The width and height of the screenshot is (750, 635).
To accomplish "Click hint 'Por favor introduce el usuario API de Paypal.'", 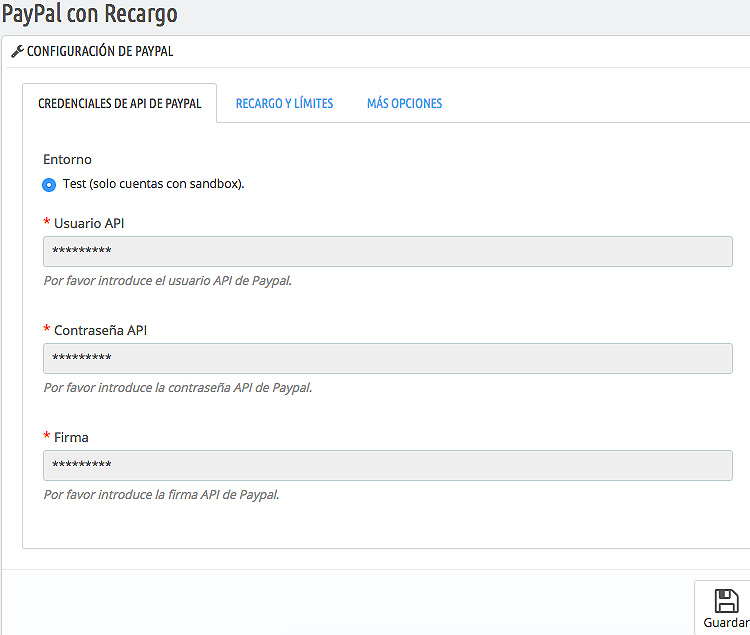I will point(168,281).
